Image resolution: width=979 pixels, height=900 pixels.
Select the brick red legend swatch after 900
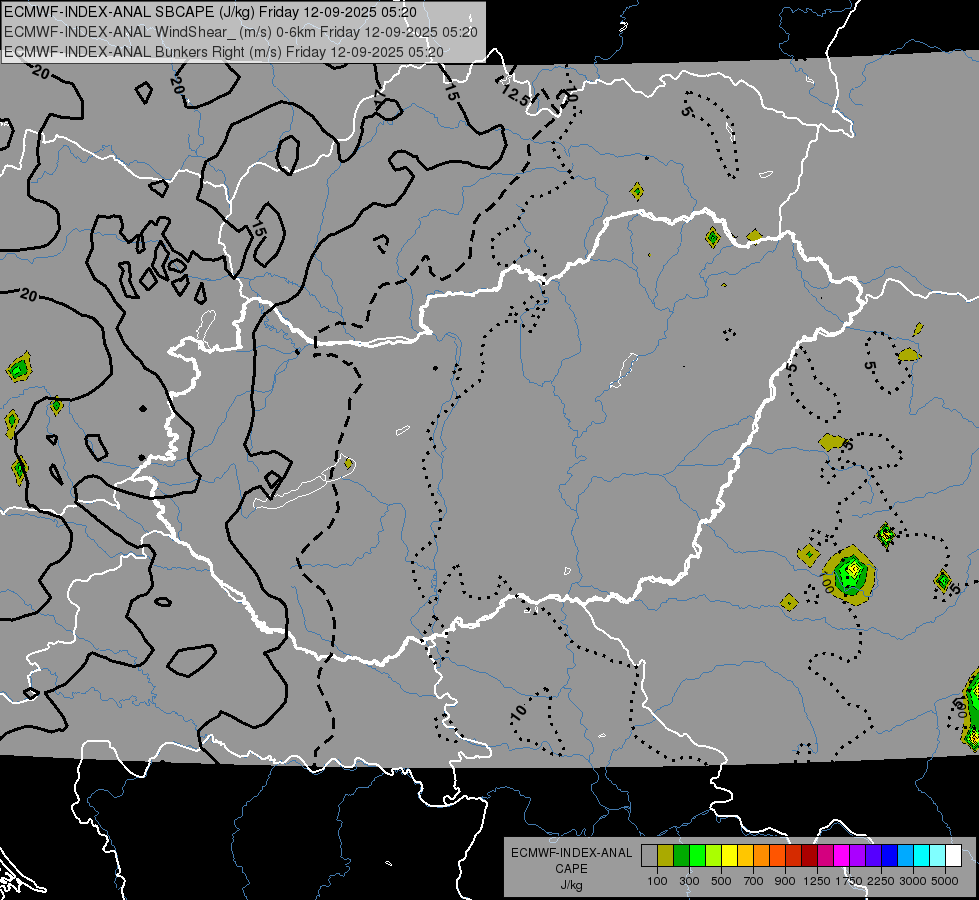coord(794,856)
